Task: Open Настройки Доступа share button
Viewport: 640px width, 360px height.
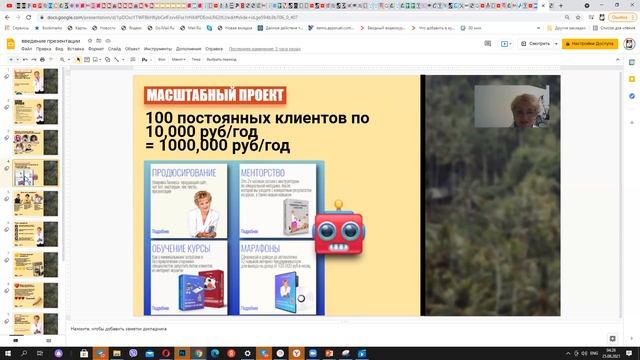Action: (x=590, y=44)
